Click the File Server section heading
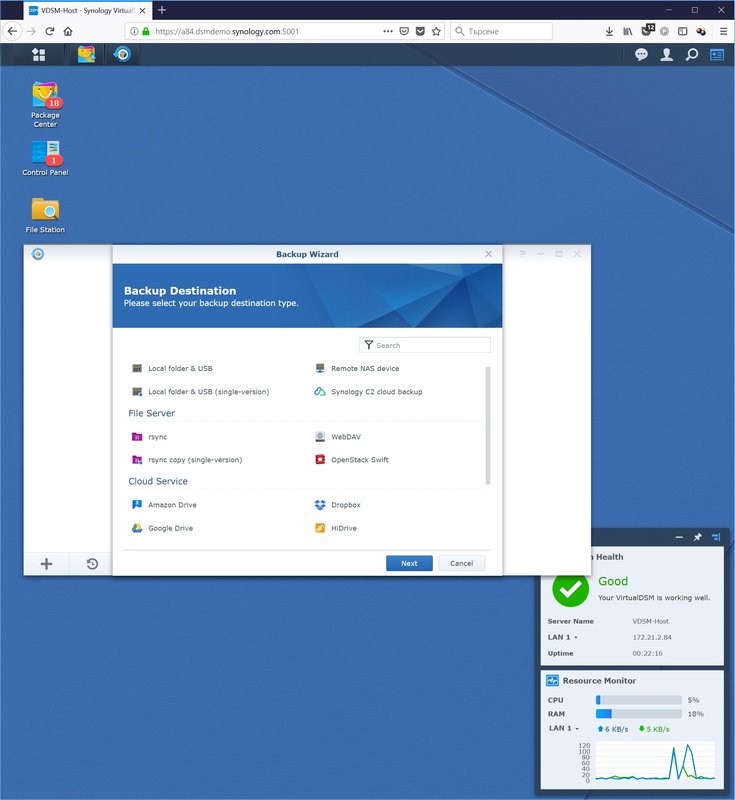This screenshot has height=800, width=735. [151, 413]
